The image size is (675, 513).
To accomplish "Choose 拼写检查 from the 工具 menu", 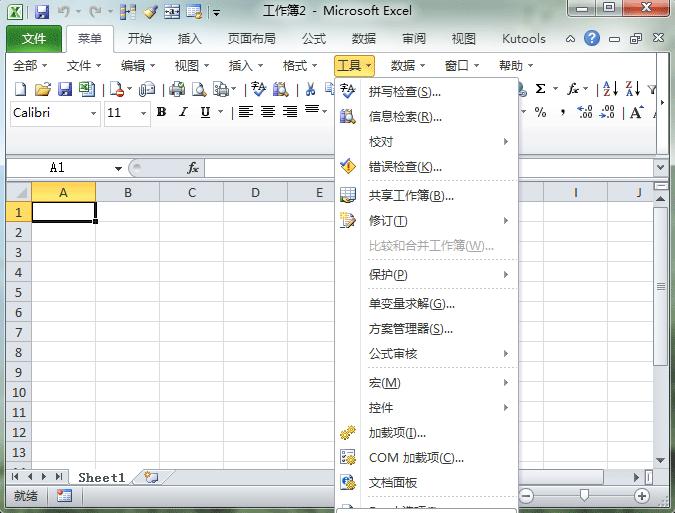I will [405, 92].
